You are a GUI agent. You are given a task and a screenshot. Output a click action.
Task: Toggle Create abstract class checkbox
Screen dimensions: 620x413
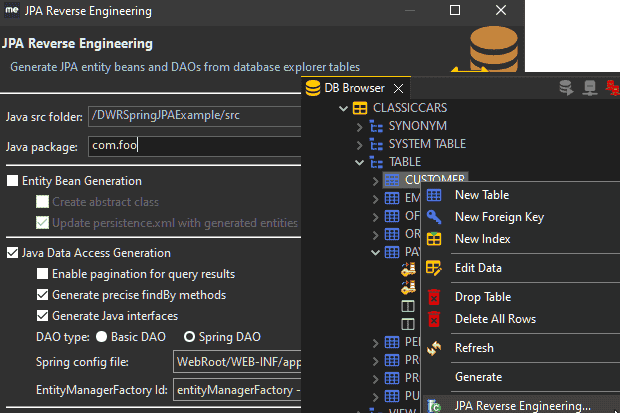[x=42, y=202]
